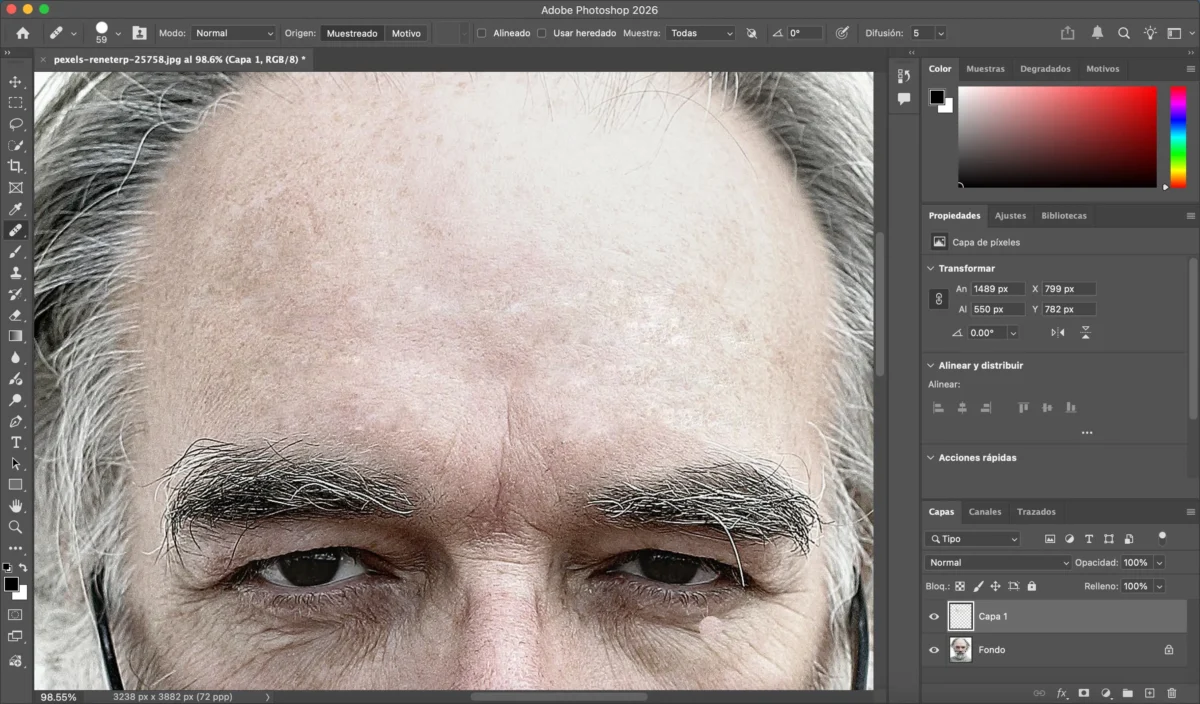Open the Muestra dropdown set to Todas
The width and height of the screenshot is (1200, 704).
[x=701, y=33]
